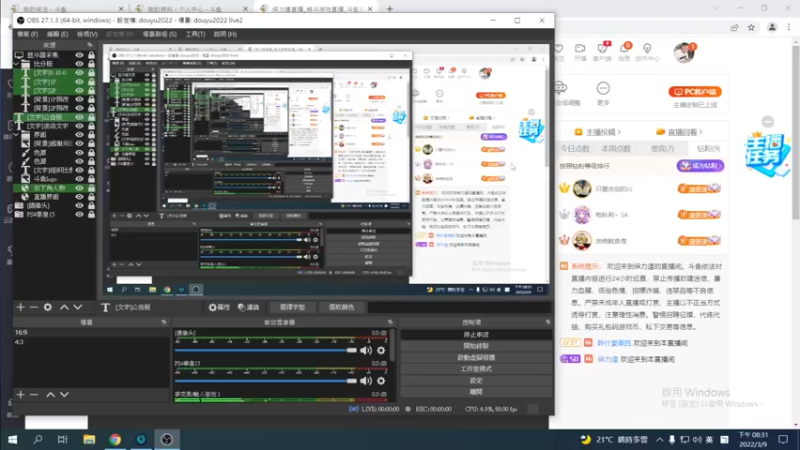This screenshot has height=450, width=800.
Task: Click 停止串流 stop streaming button
Action: pyautogui.click(x=476, y=335)
